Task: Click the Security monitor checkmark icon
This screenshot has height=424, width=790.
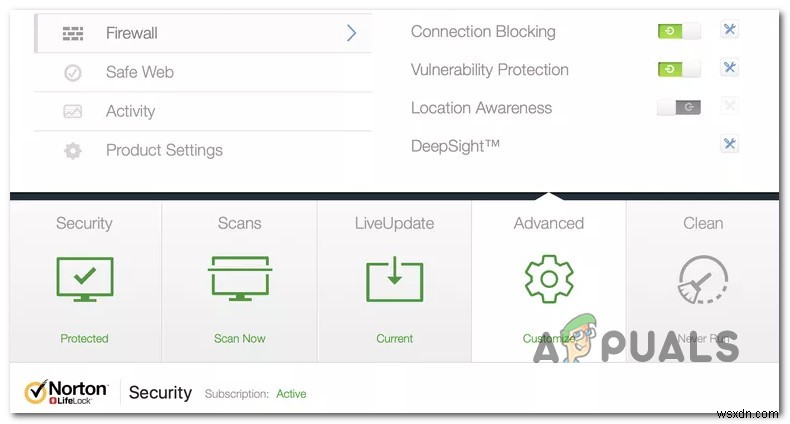Action: 85,279
